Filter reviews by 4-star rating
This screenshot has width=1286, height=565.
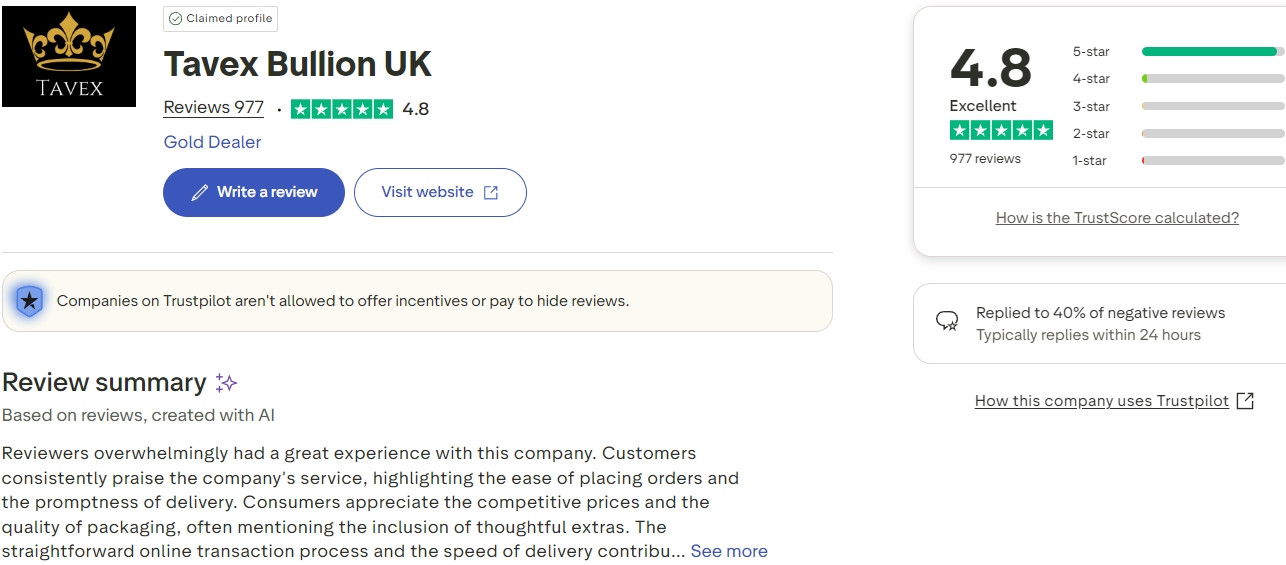[x=1091, y=78]
